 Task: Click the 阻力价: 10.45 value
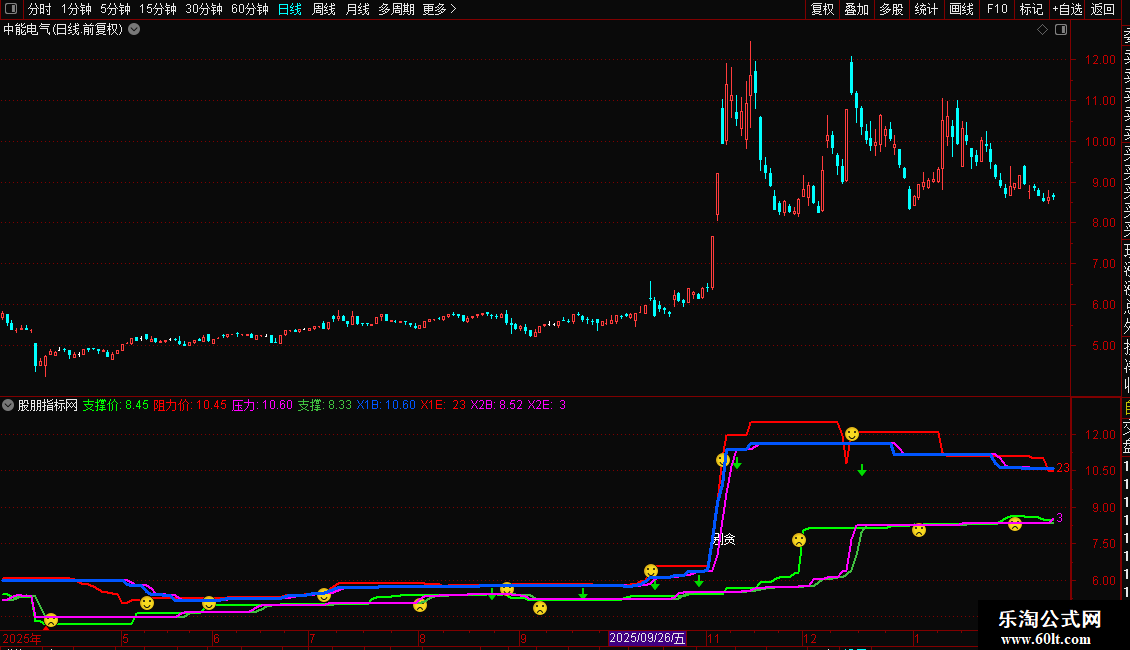[x=190, y=405]
